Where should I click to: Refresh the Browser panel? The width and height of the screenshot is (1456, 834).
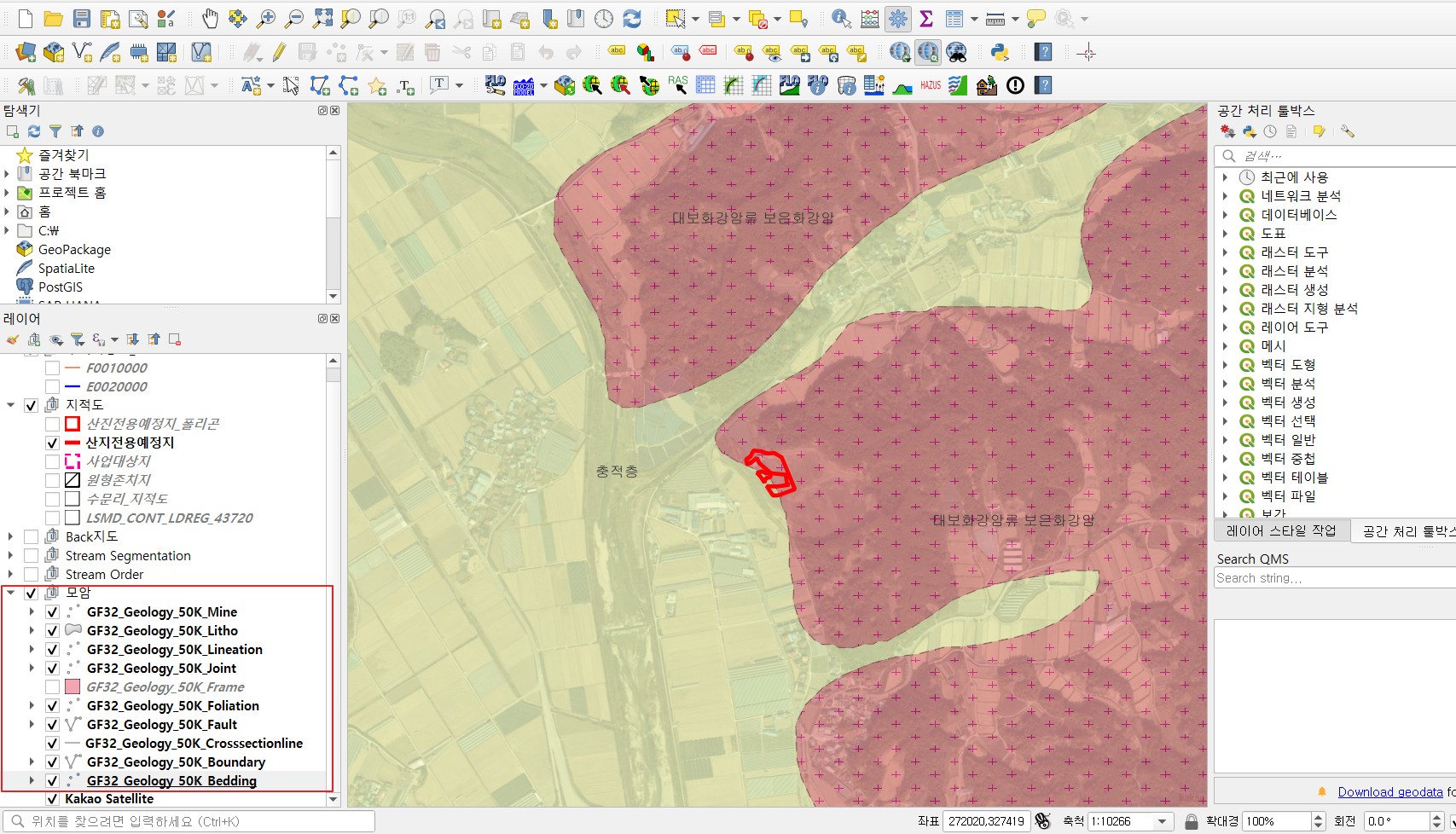(x=34, y=131)
